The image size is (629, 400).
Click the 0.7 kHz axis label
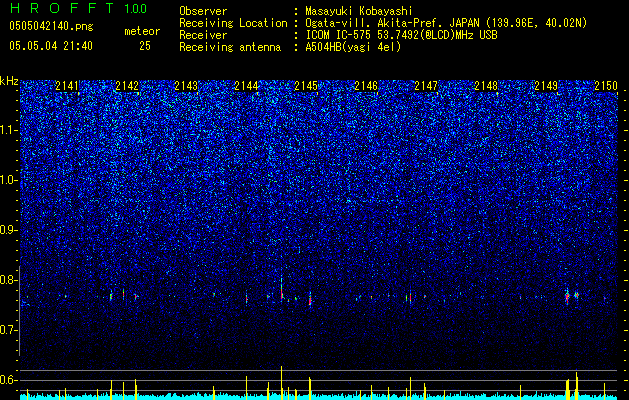coord(9,330)
